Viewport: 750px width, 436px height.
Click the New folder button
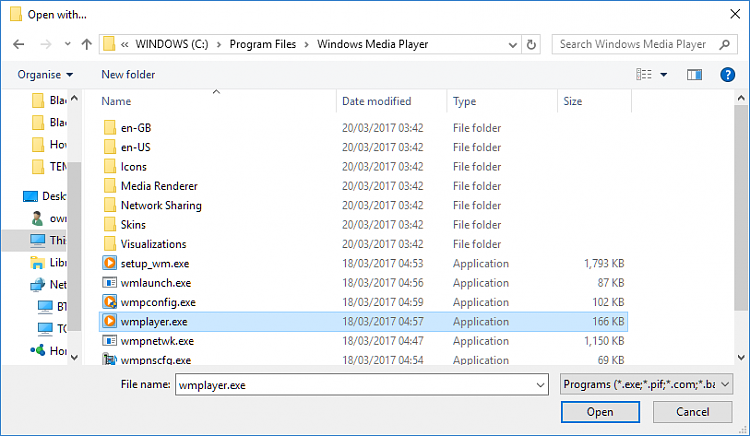pos(128,75)
